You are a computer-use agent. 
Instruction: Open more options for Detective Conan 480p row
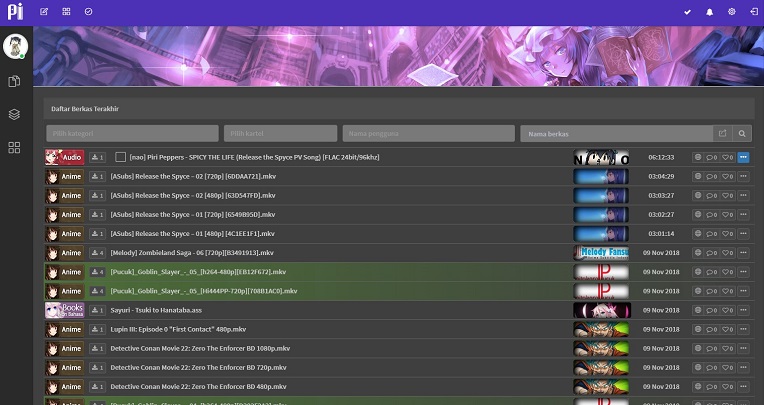pos(743,387)
